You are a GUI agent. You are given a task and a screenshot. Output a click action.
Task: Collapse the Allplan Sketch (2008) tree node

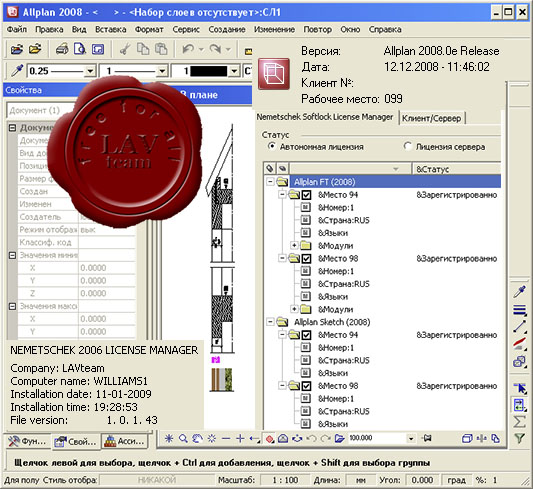[x=270, y=322]
